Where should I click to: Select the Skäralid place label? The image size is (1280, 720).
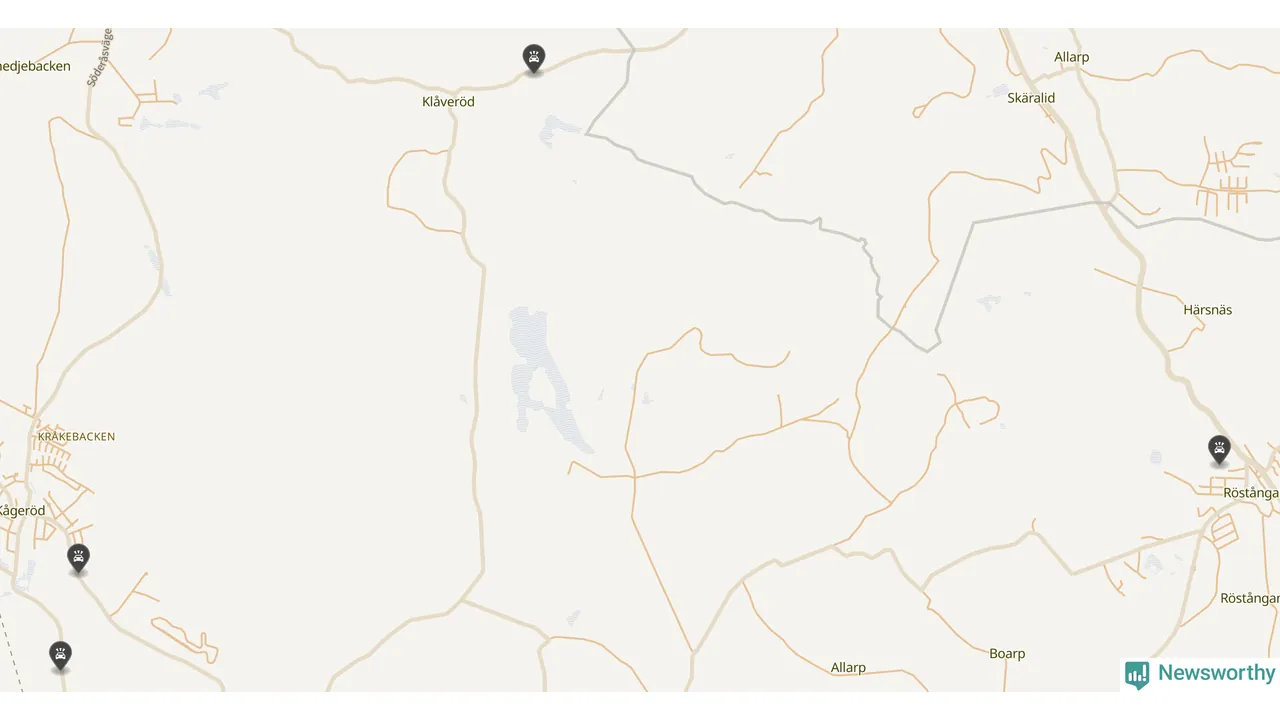tap(1031, 98)
